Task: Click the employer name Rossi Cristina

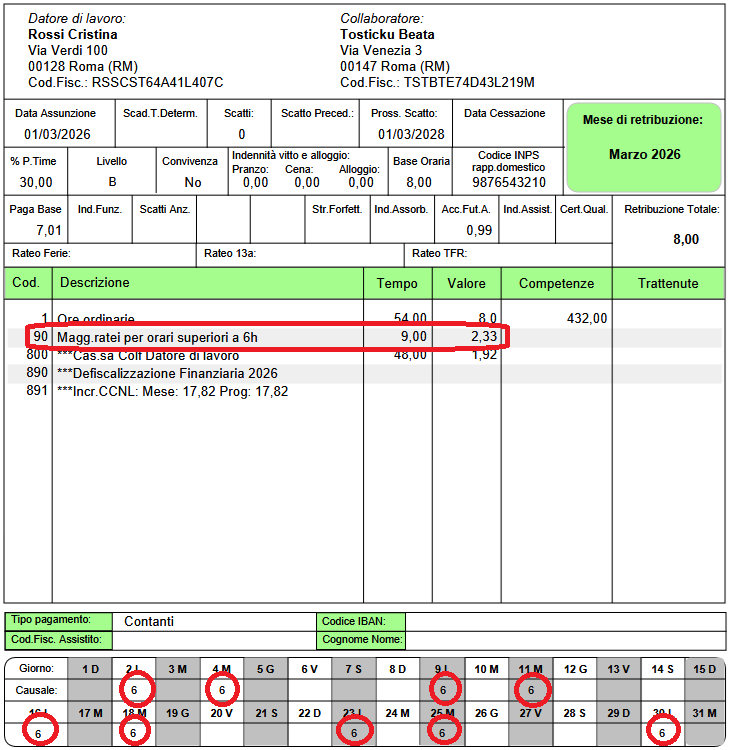Action: [x=73, y=35]
